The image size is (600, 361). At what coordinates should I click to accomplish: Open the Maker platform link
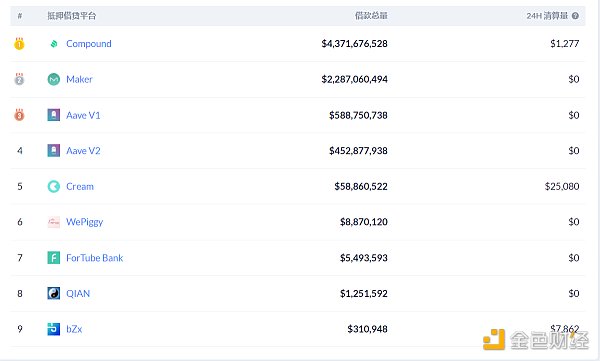point(79,79)
